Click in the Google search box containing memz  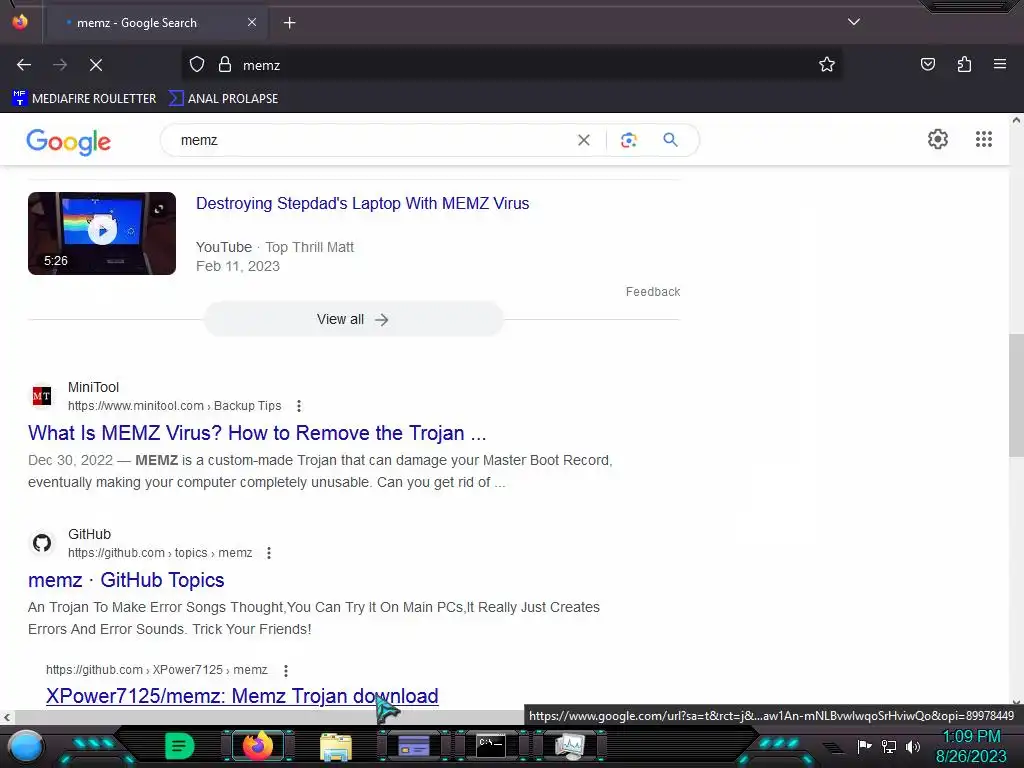pos(372,140)
